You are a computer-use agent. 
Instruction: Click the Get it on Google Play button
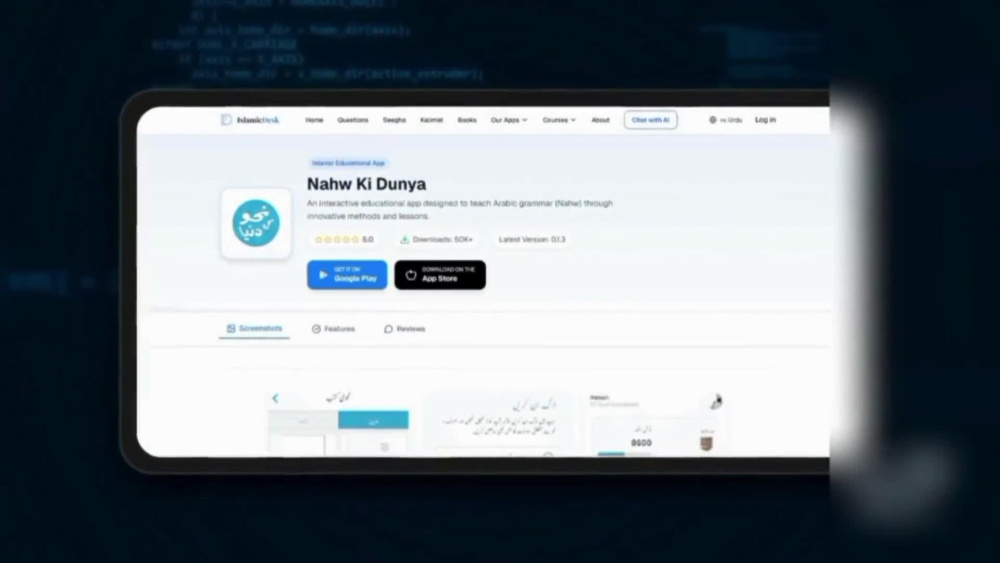pyautogui.click(x=347, y=275)
